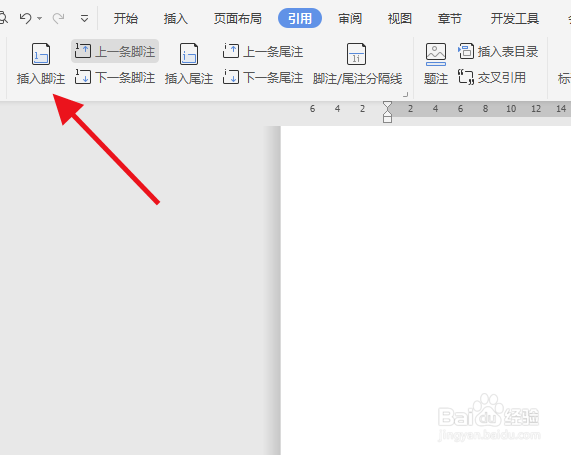The height and width of the screenshot is (455, 571).
Task: Switch to the 开始 (Home) tab
Action: pos(126,18)
